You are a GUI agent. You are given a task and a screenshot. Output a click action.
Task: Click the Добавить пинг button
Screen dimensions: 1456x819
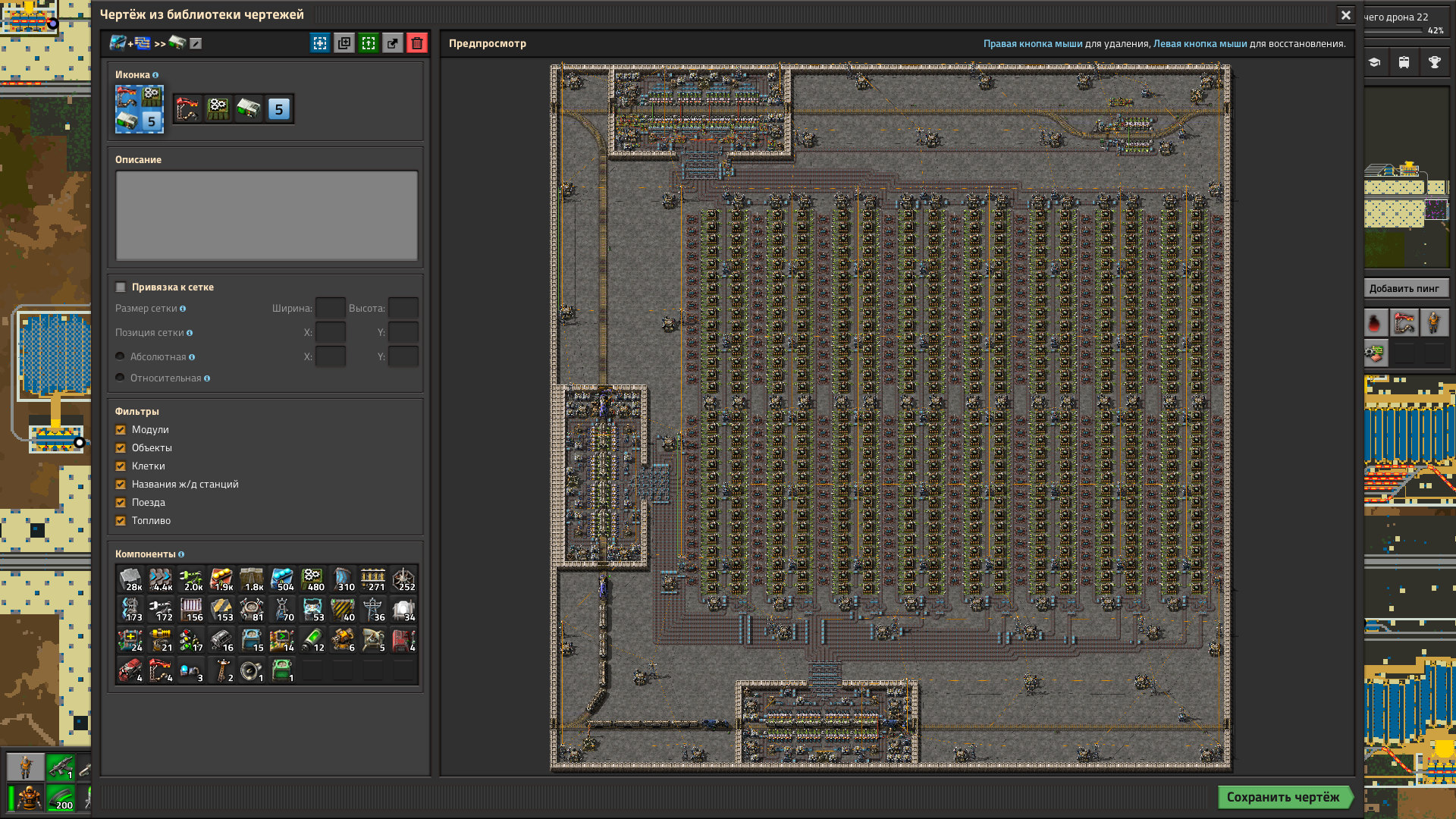point(1405,288)
